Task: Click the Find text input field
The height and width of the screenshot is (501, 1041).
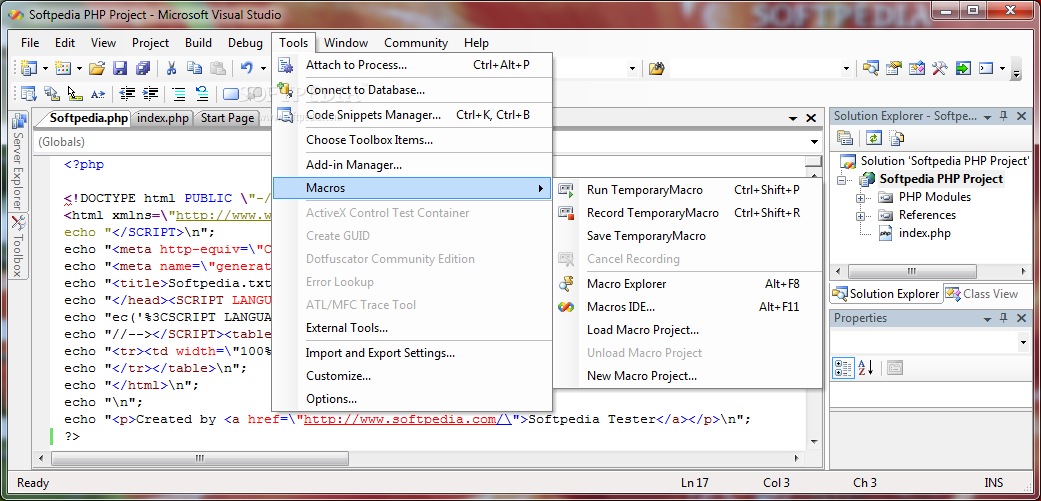Action: 754,68
